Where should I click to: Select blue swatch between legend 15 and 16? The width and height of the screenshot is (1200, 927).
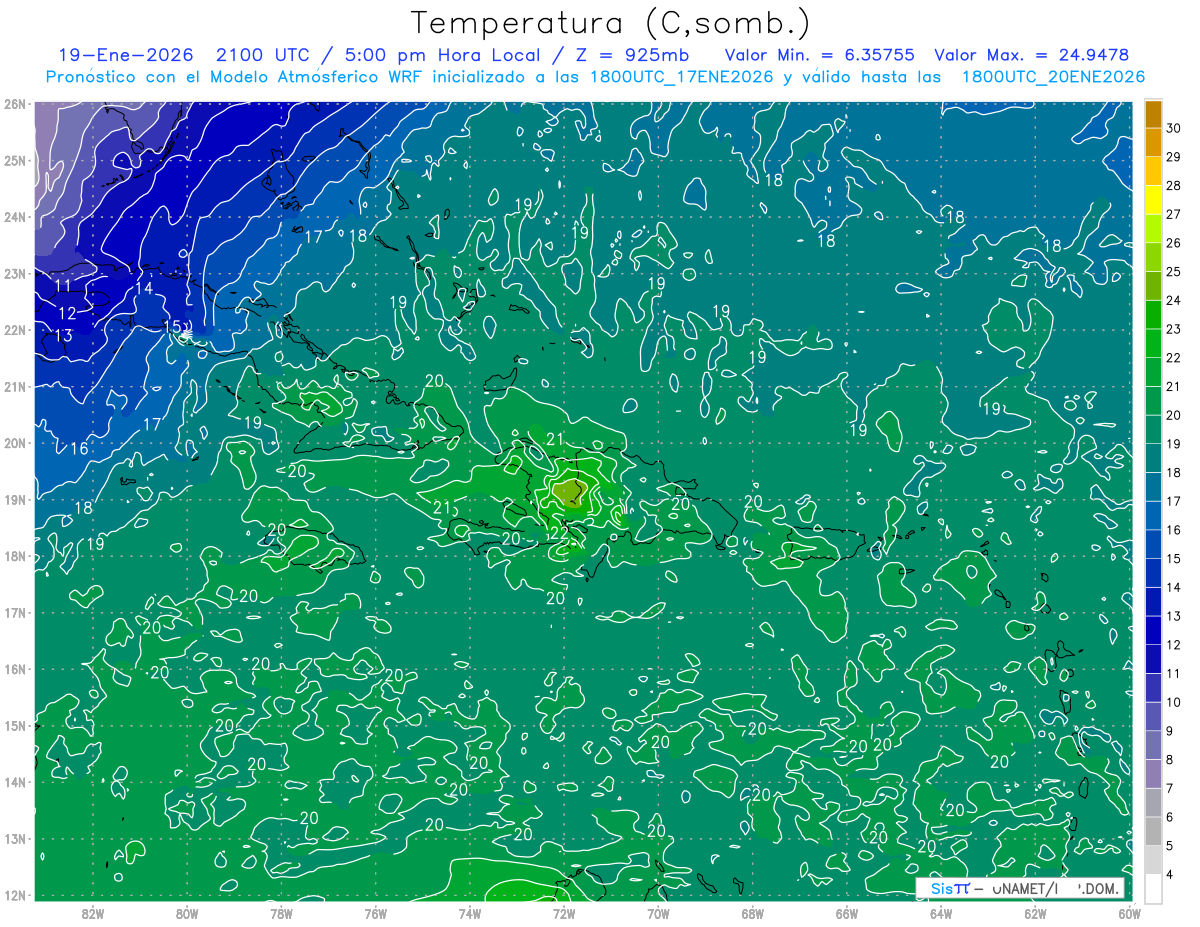click(x=1153, y=544)
